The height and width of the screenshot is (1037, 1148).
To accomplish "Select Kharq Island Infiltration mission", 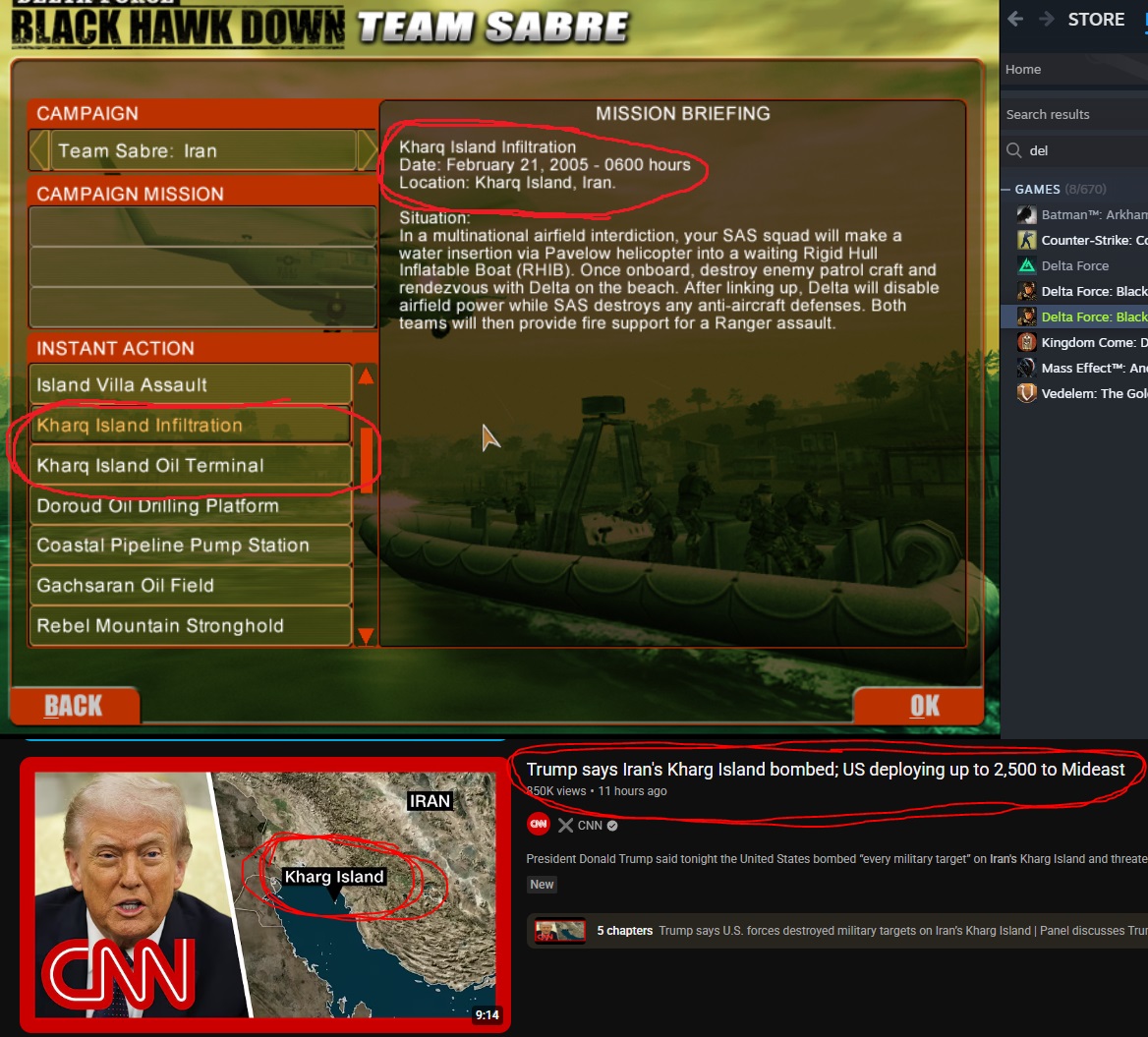I will point(191,425).
